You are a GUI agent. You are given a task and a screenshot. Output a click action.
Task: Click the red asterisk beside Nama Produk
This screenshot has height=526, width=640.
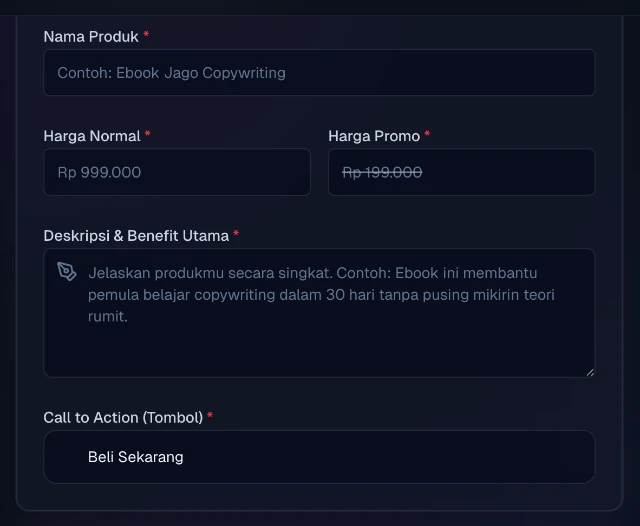(x=146, y=36)
